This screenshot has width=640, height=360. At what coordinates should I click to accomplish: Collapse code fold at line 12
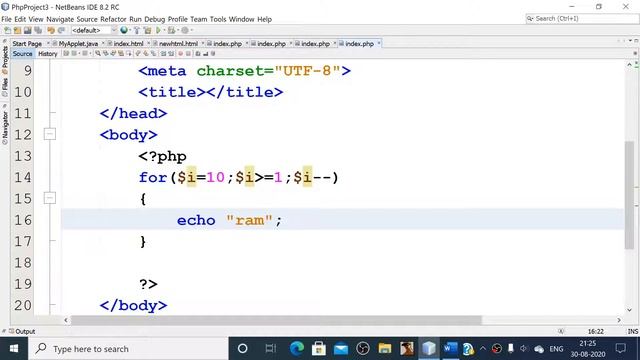click(50, 134)
